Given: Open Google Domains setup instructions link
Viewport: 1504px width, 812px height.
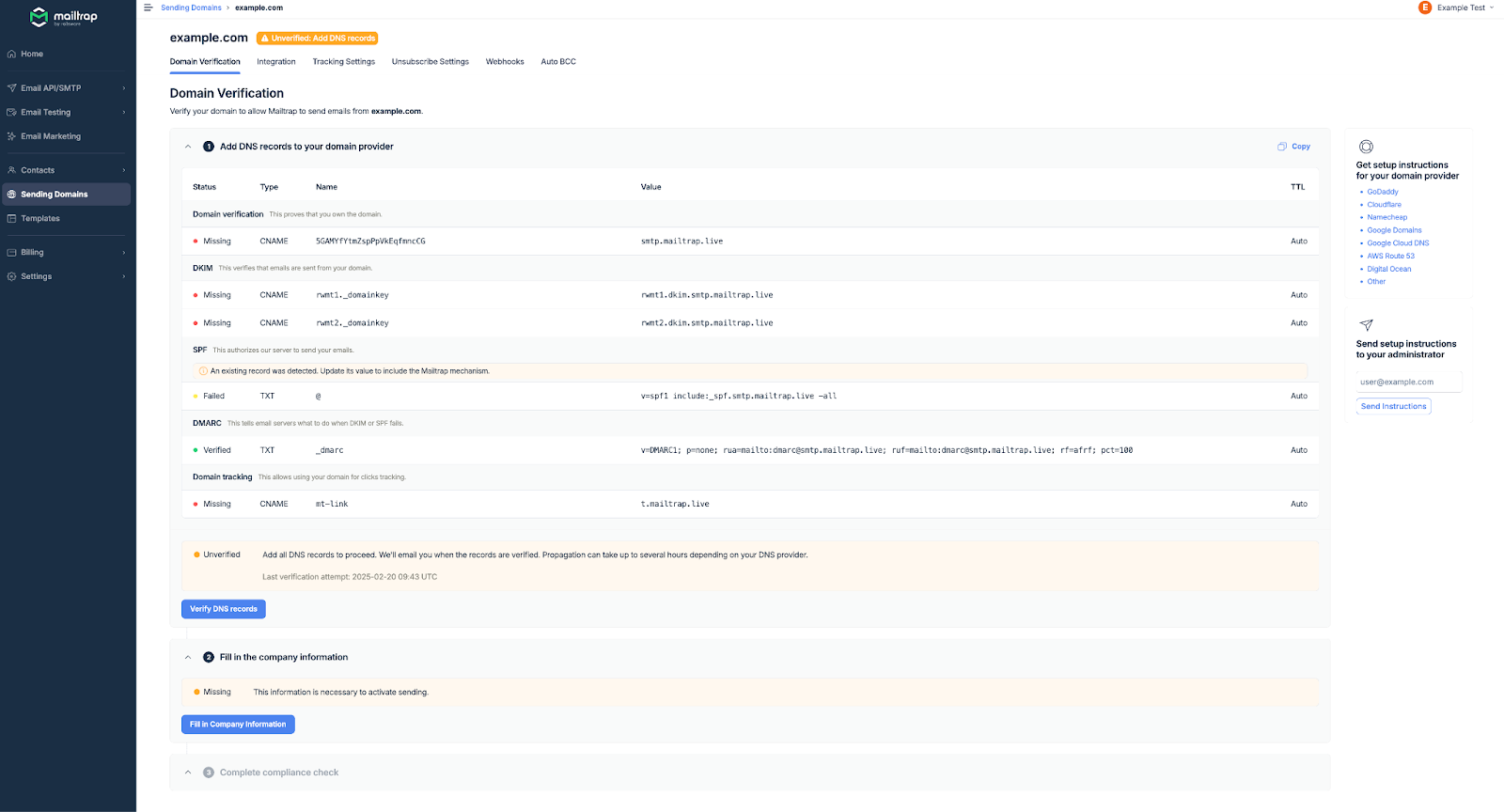Looking at the screenshot, I should coord(1394,230).
